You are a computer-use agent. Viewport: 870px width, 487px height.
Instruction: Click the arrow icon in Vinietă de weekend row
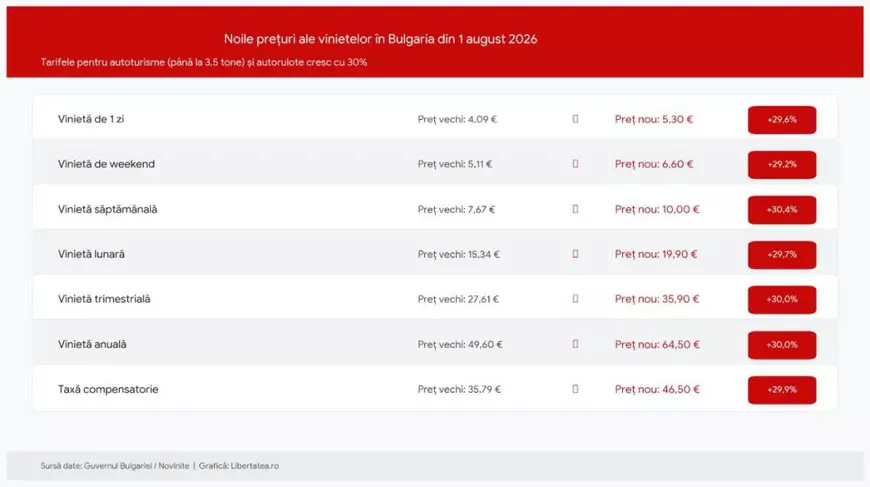[x=575, y=164]
